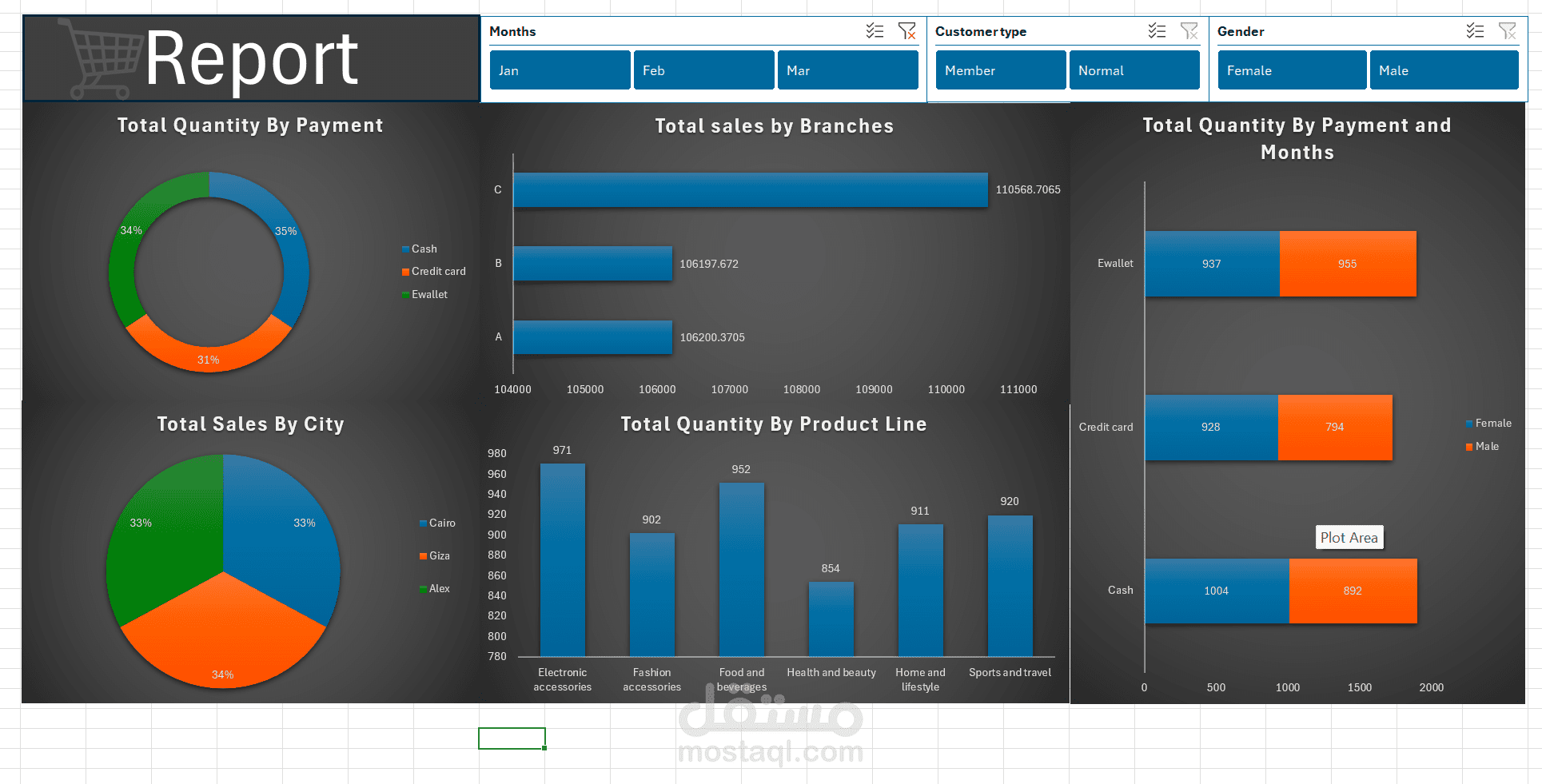
Task: Click Total Sales By City title
Action: point(250,424)
